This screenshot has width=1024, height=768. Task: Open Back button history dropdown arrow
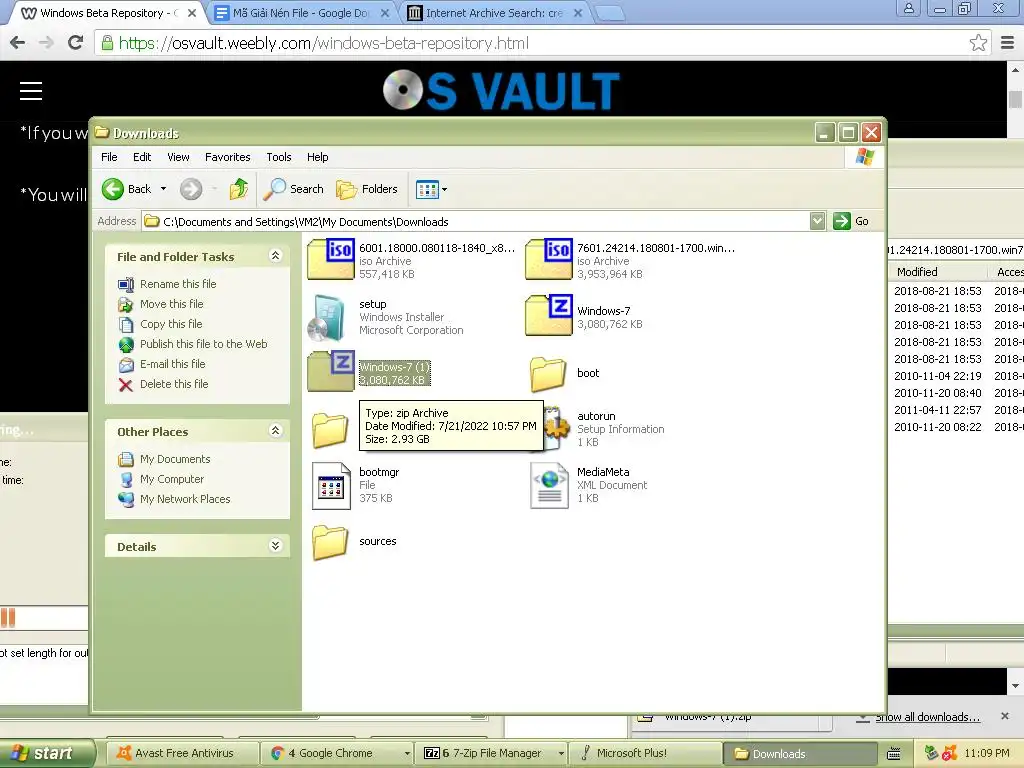163,189
